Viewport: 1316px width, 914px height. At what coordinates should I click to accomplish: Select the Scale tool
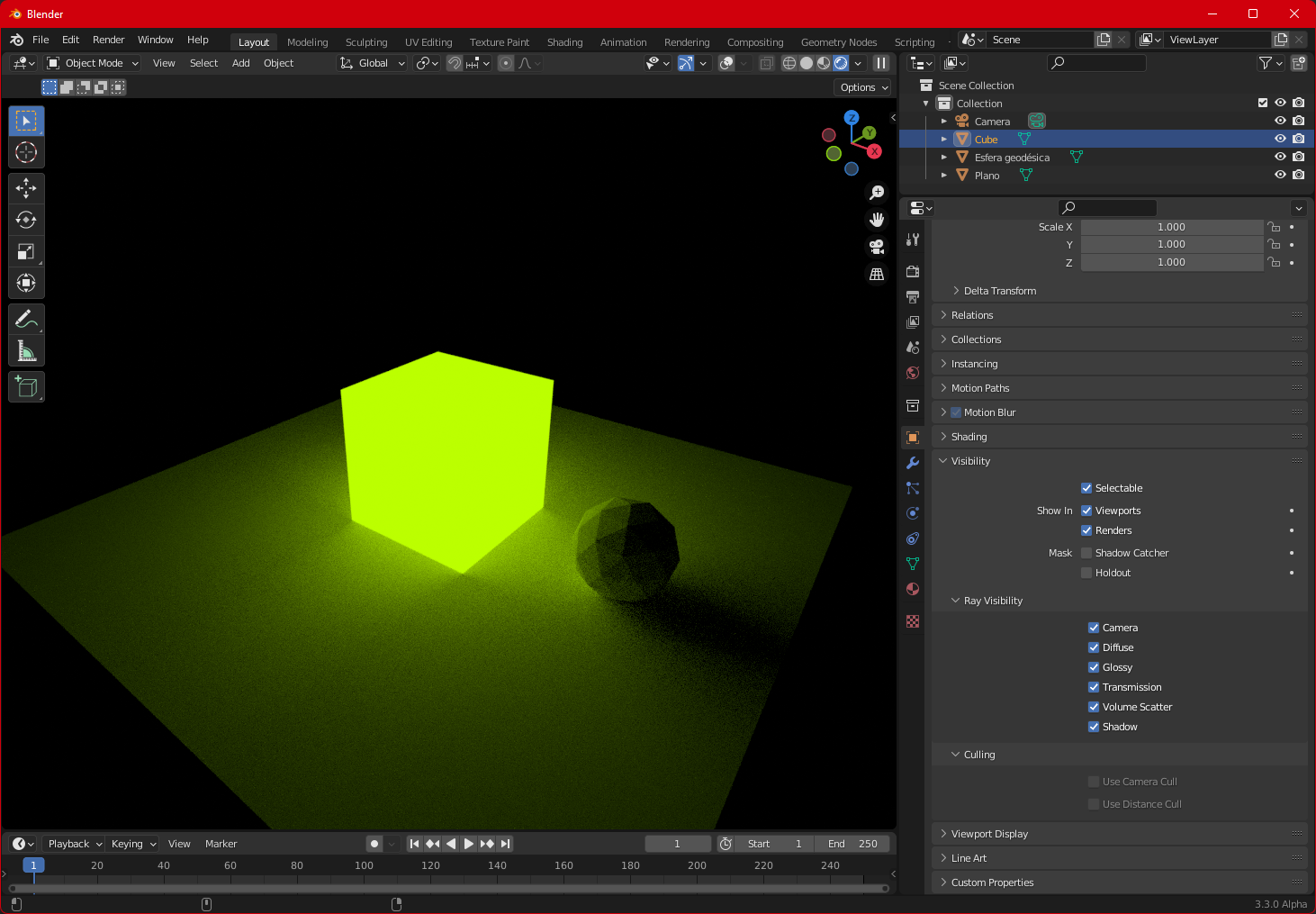[26, 251]
